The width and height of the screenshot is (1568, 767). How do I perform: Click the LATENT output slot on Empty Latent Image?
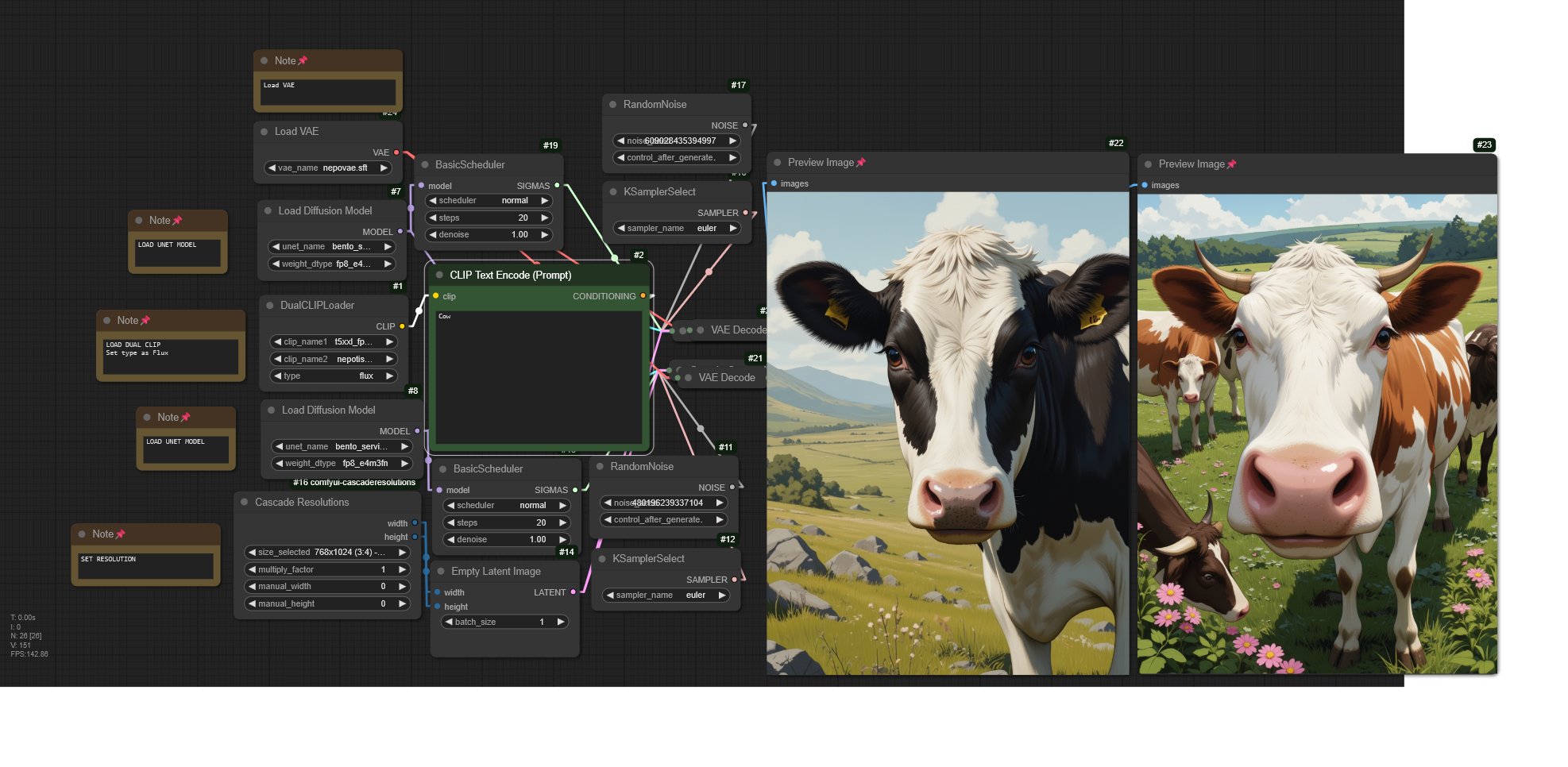[573, 592]
